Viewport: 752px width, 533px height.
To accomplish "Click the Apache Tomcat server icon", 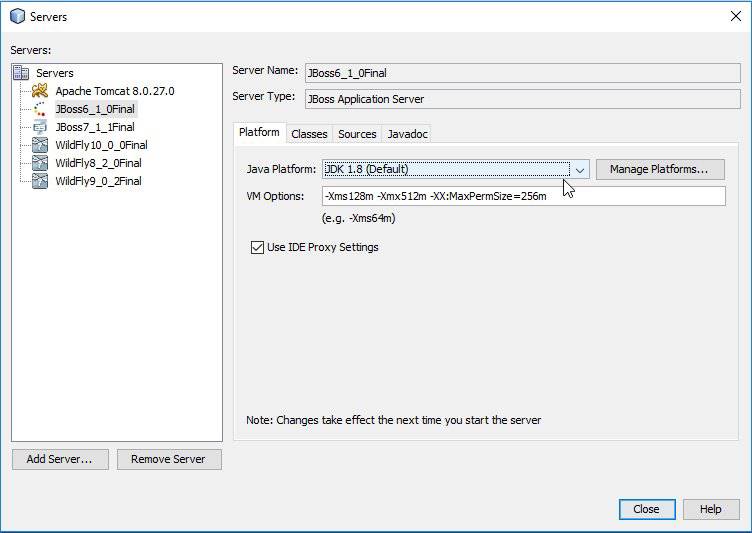I will [40, 91].
